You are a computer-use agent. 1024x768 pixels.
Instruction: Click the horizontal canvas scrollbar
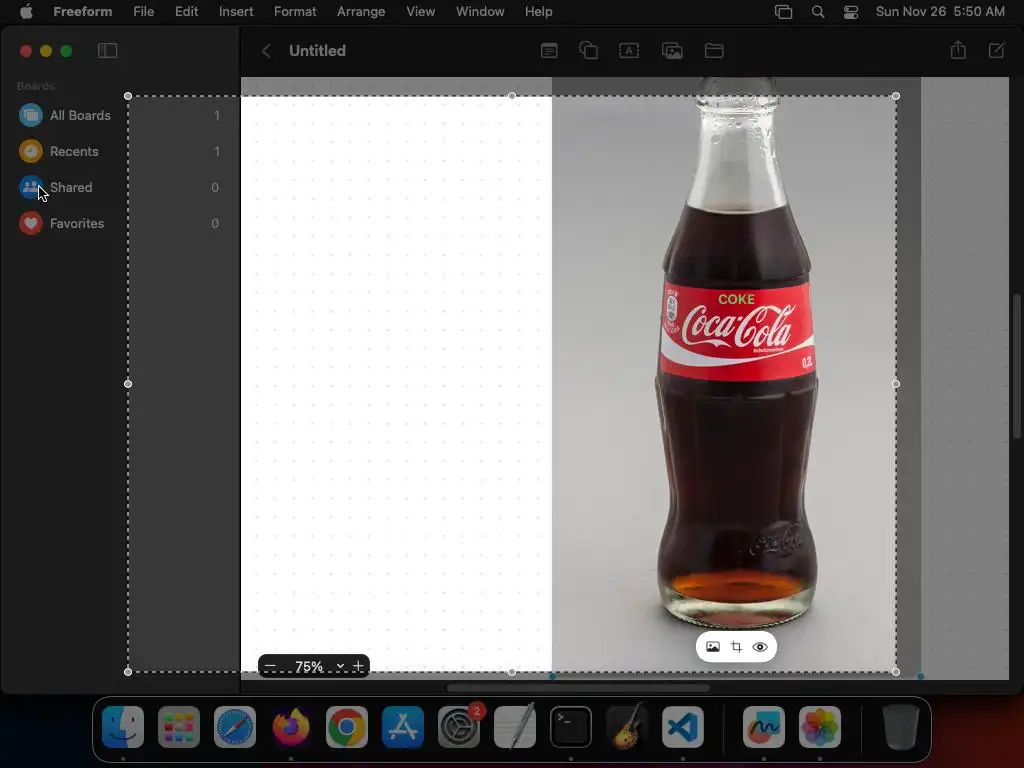tap(578, 688)
